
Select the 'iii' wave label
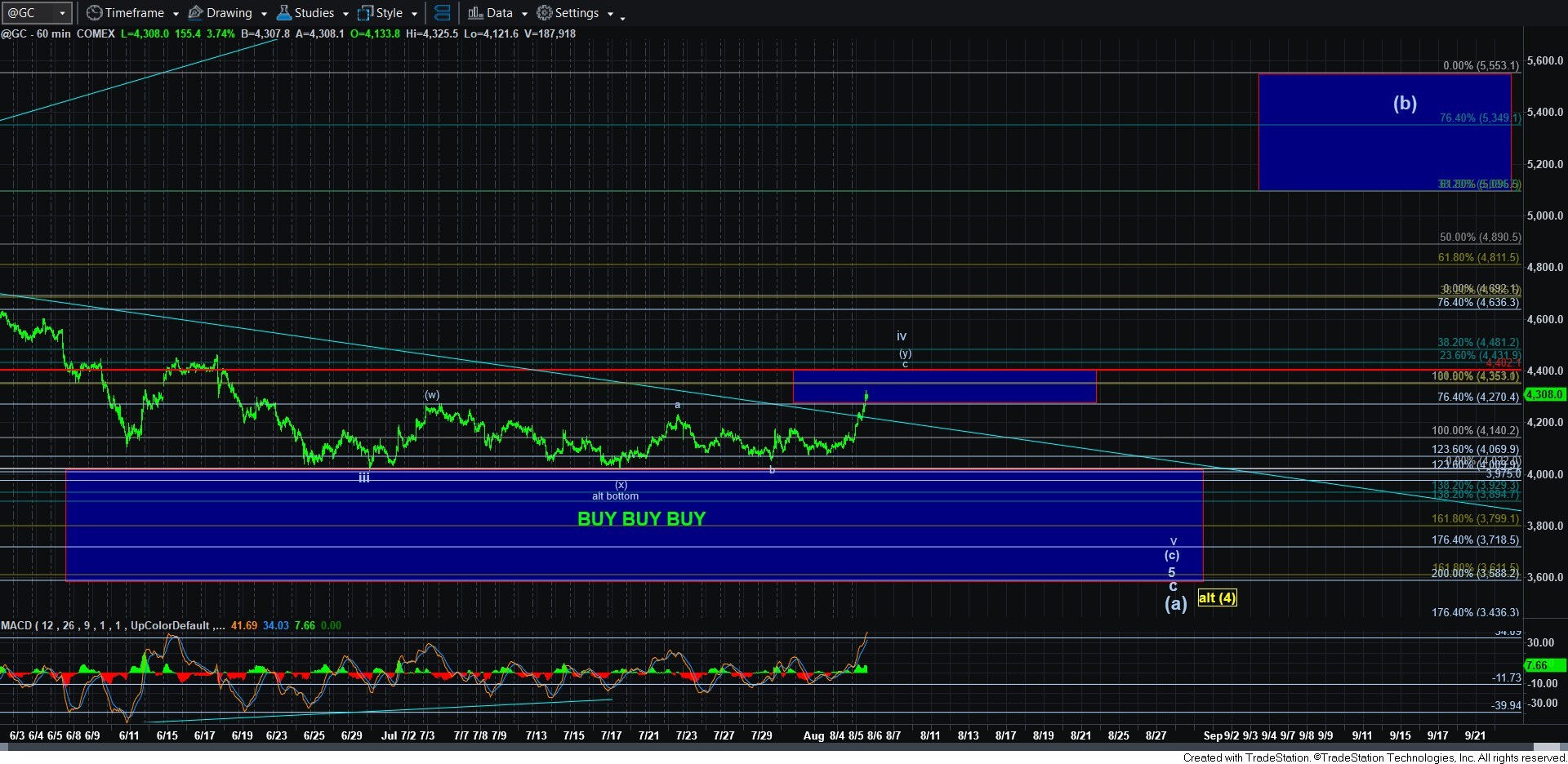point(364,477)
